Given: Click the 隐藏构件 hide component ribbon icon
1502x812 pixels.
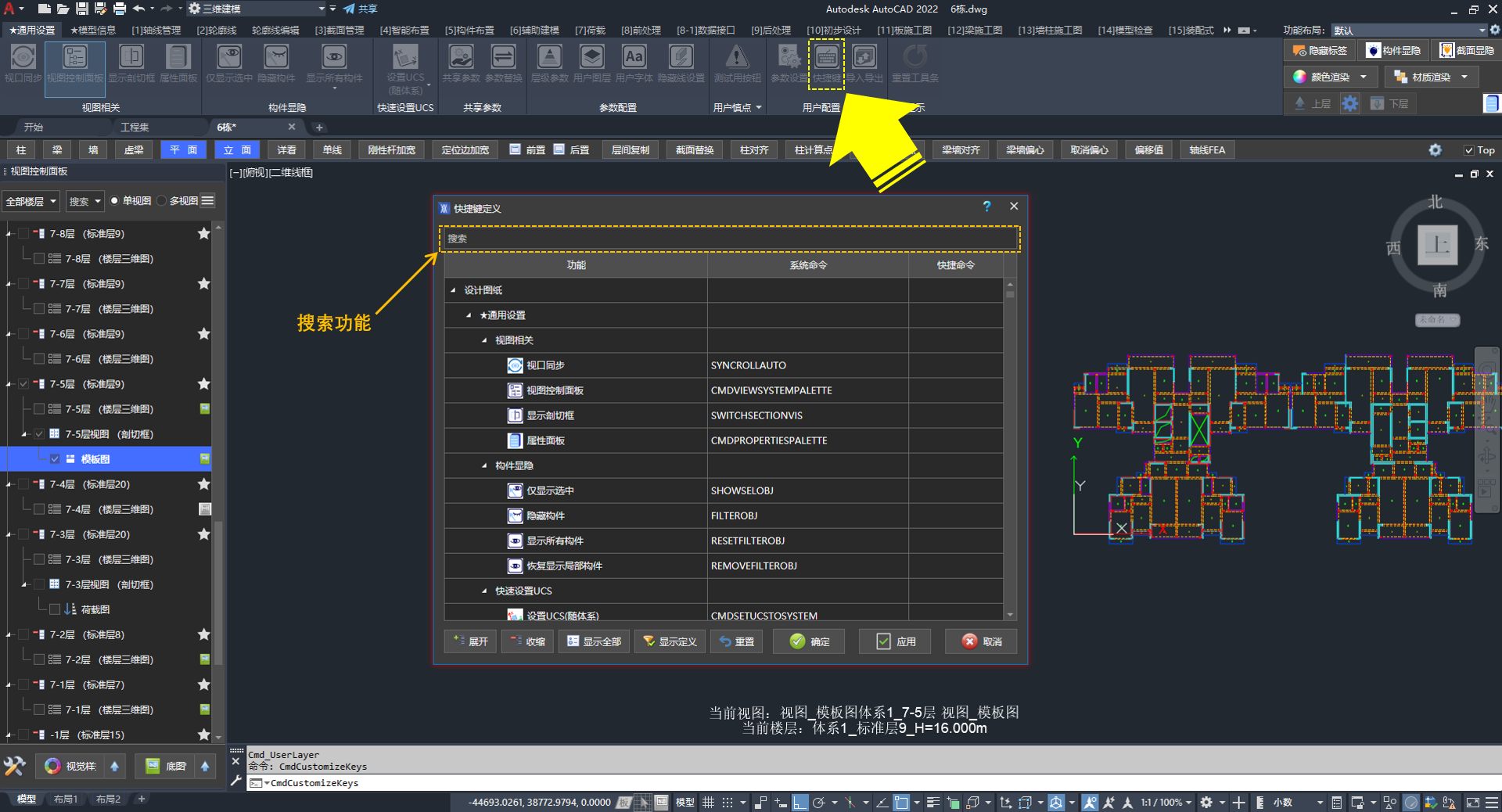Looking at the screenshot, I should point(276,63).
